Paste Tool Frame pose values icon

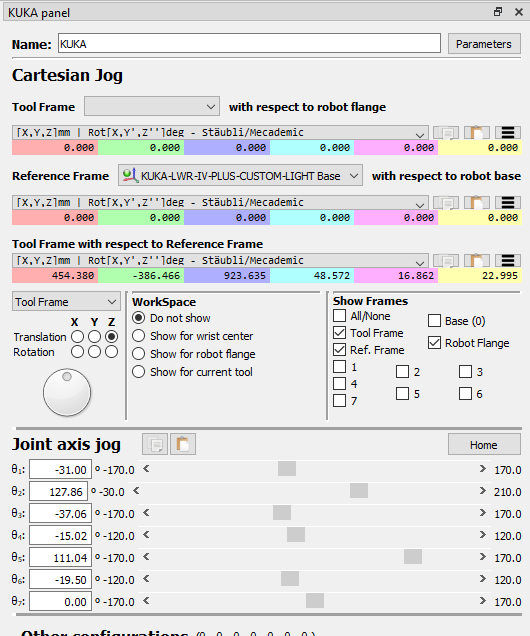coord(477,132)
